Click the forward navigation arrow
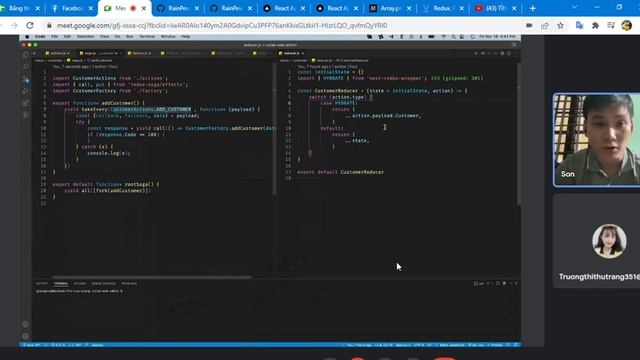 14,25
